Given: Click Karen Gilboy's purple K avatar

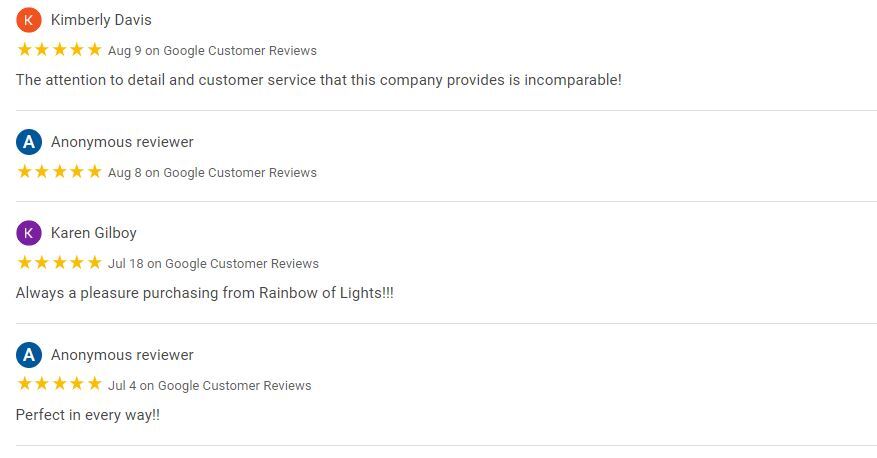Looking at the screenshot, I should click(x=29, y=233).
